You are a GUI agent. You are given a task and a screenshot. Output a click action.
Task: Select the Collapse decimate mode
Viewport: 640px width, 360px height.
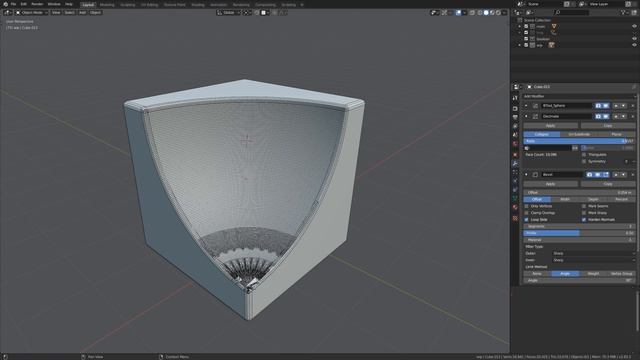pyautogui.click(x=542, y=134)
